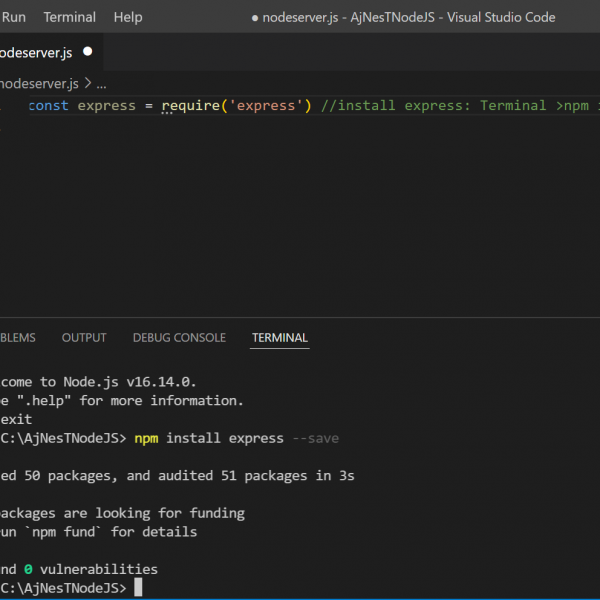This screenshot has height=600, width=600.
Task: Click the empty editor area below code
Action: coord(300,220)
